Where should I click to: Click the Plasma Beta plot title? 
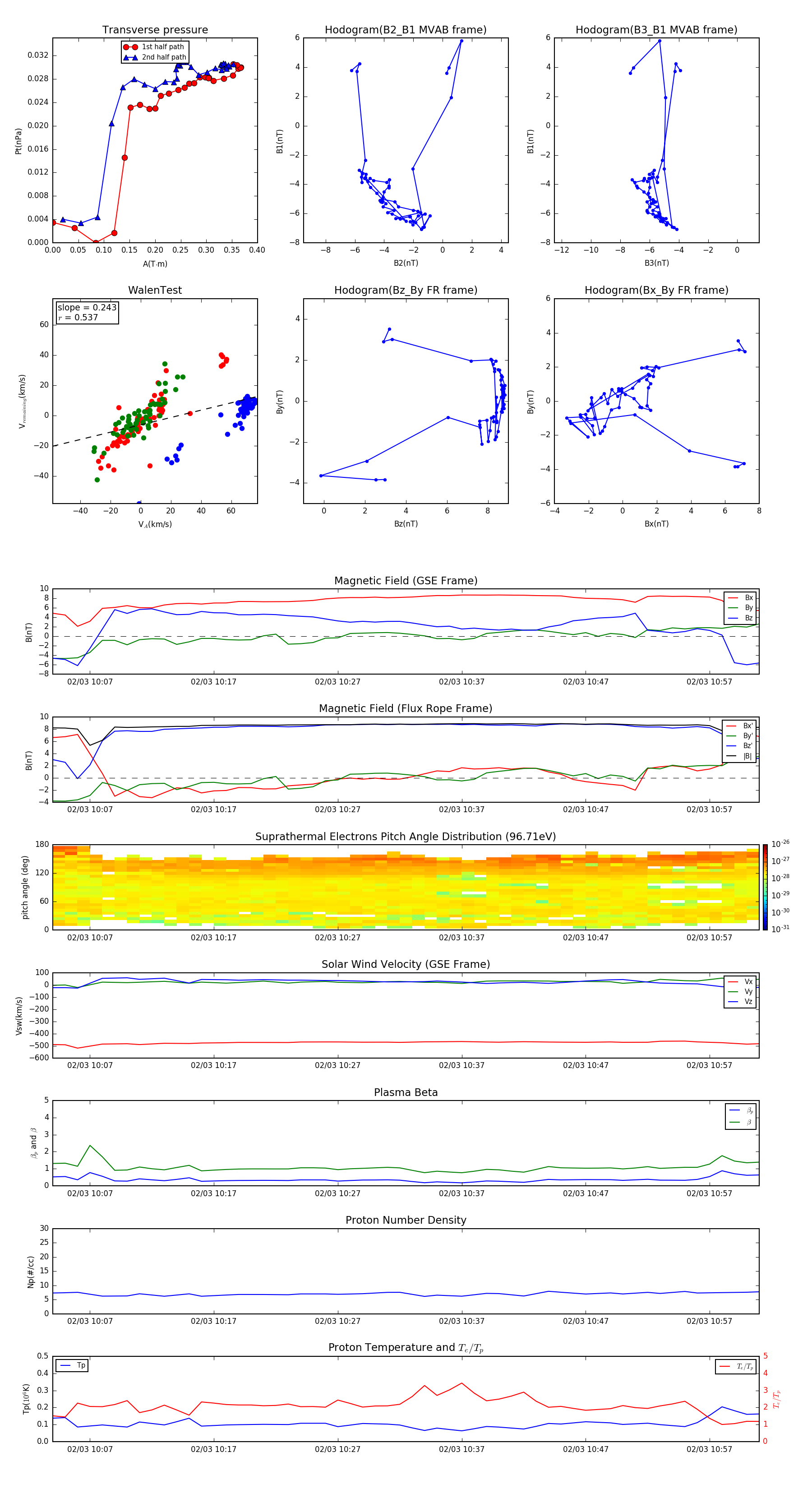pos(406,1092)
